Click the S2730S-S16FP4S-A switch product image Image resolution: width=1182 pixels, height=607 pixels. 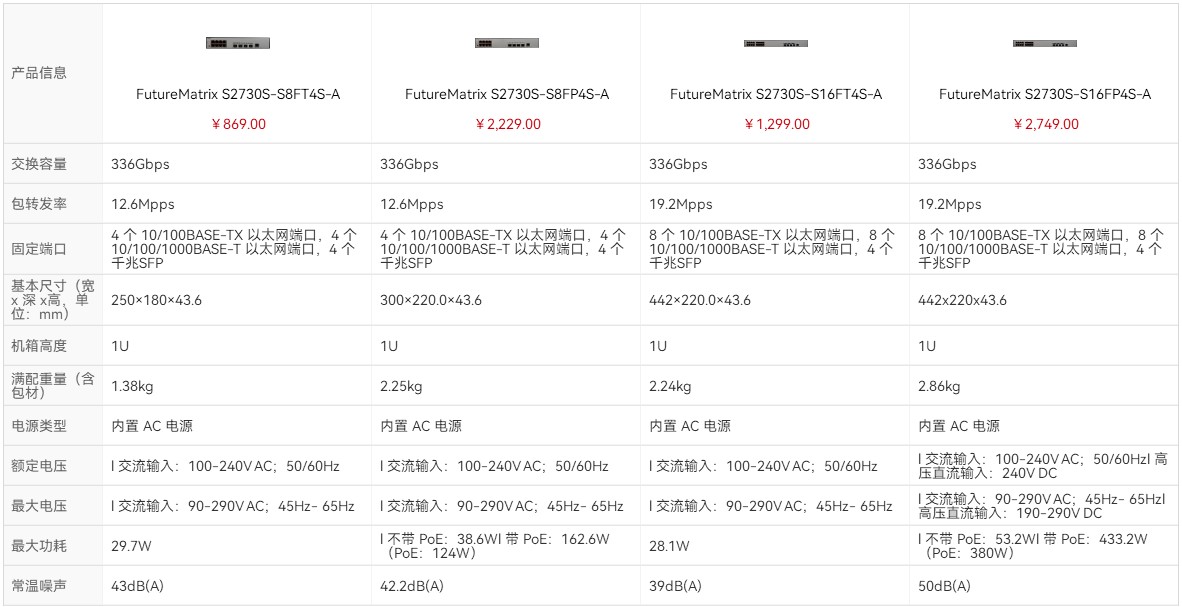1045,43
